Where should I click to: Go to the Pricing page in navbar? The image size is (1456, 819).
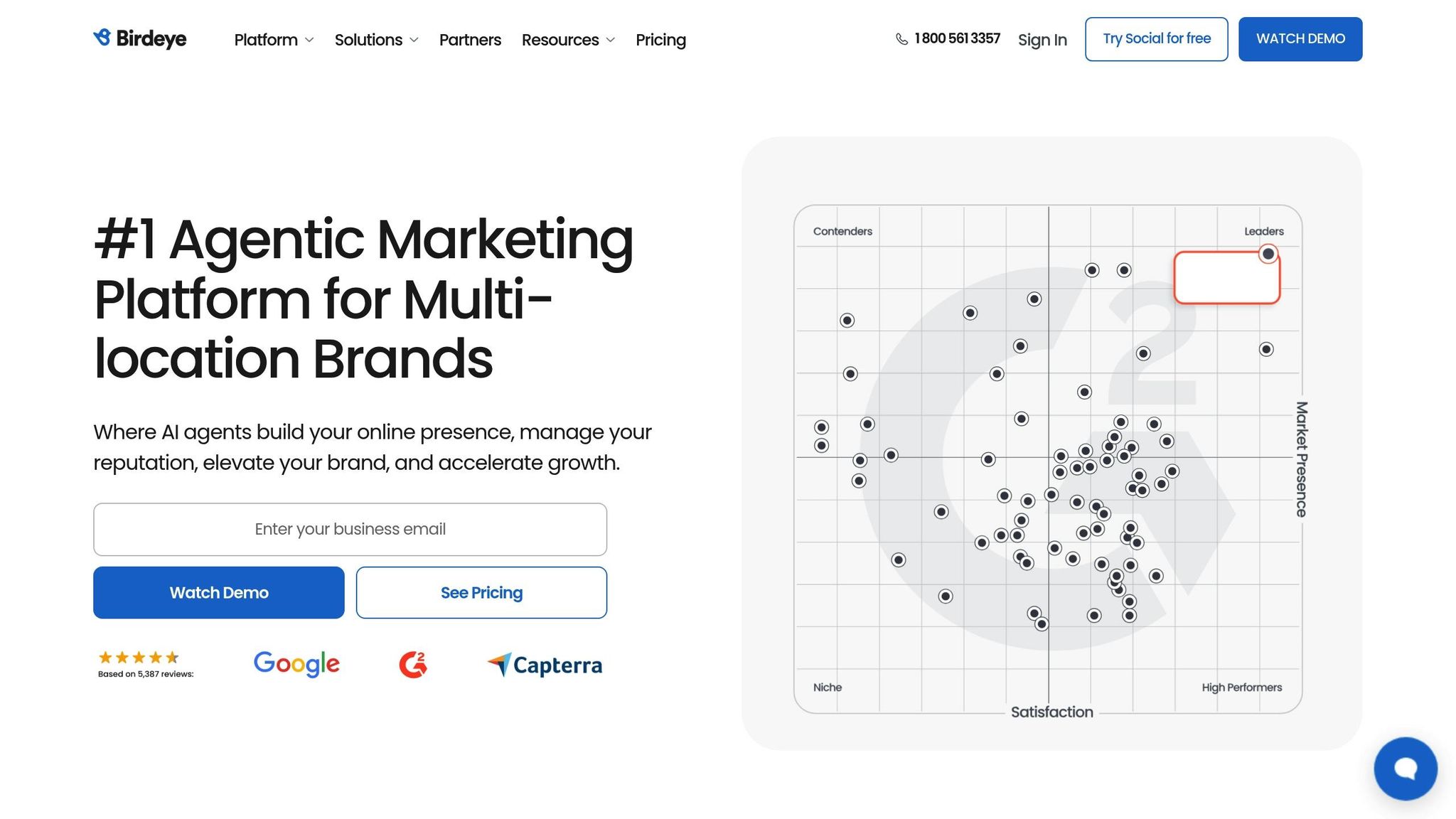(660, 40)
